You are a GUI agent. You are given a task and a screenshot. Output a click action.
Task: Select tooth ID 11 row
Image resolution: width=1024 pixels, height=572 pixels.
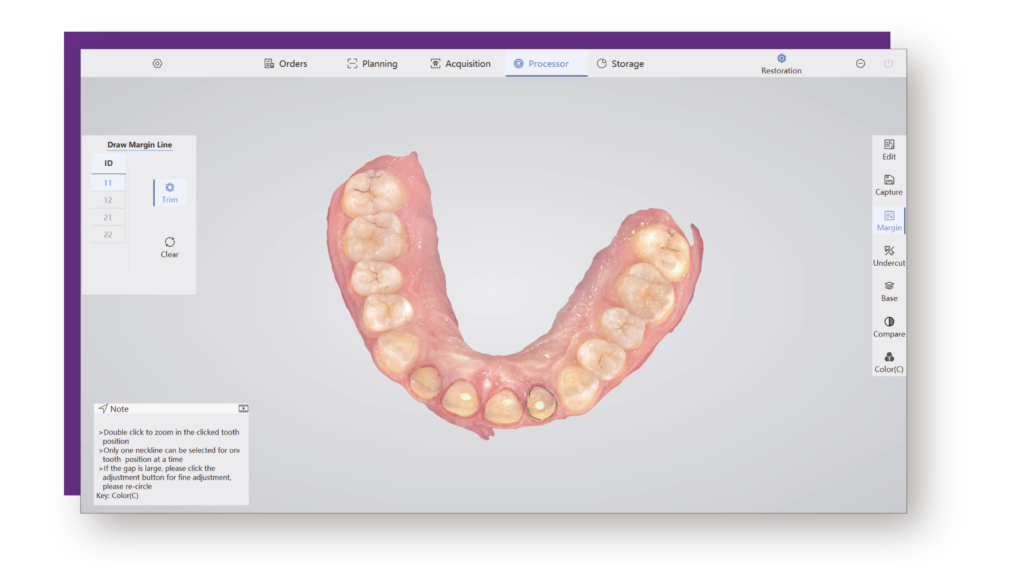point(108,183)
